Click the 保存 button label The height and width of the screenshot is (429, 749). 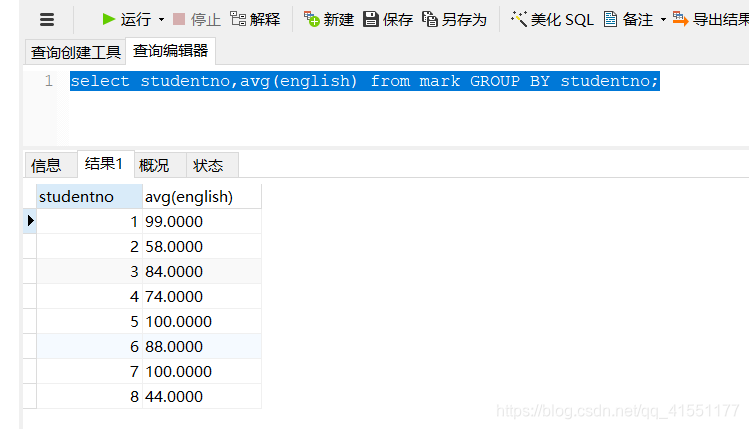coord(398,20)
